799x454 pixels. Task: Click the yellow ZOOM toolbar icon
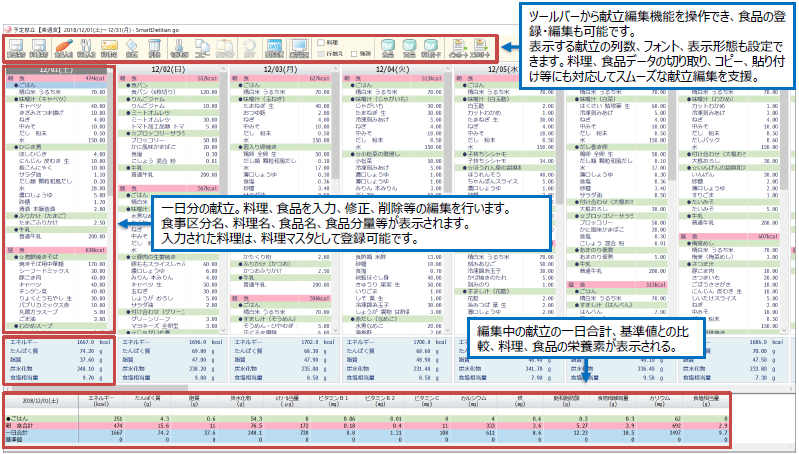tap(109, 46)
